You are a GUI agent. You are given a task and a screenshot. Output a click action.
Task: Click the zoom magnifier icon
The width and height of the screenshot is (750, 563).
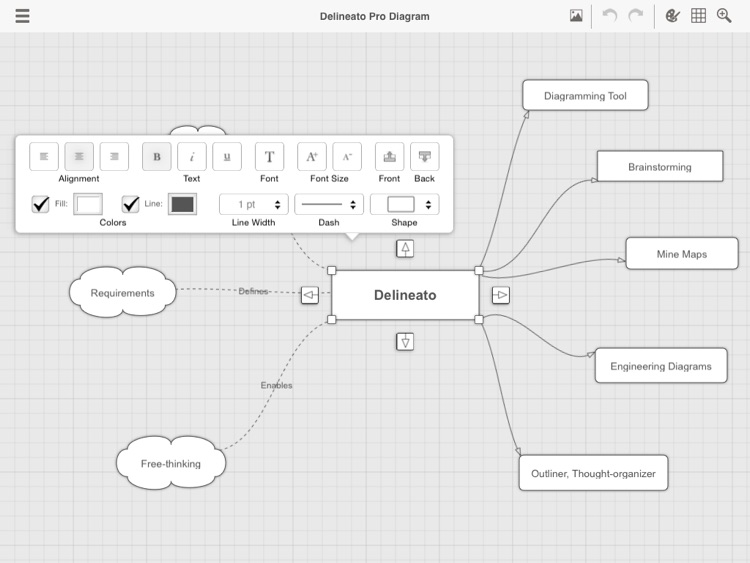[724, 16]
